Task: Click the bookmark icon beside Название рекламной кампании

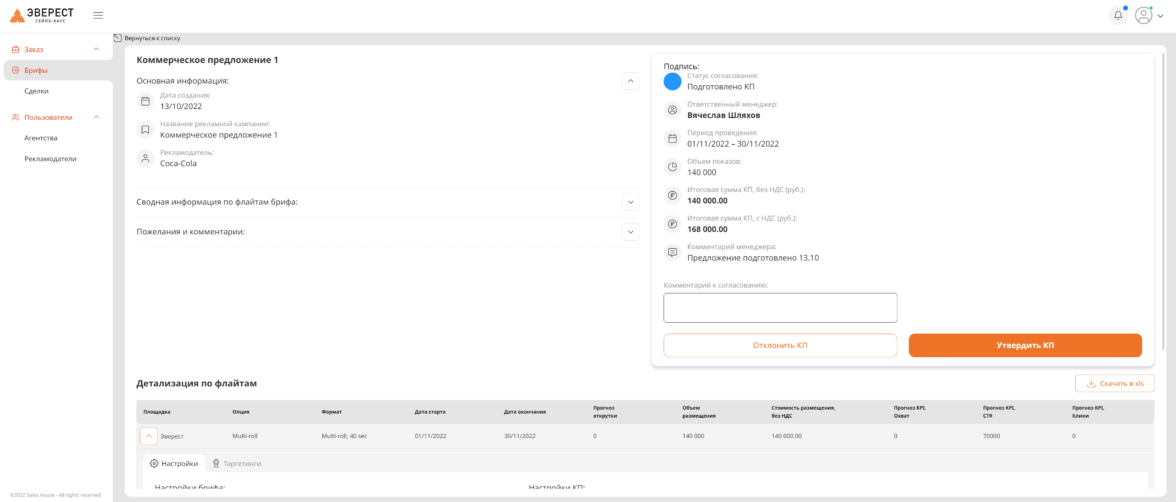Action: pyautogui.click(x=145, y=130)
